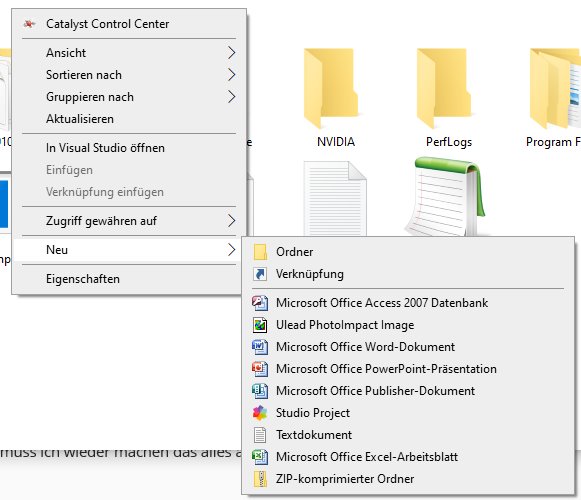Image resolution: width=581 pixels, height=500 pixels.
Task: Create new Verknüpfung via submenu label
Action: pyautogui.click(x=310, y=274)
